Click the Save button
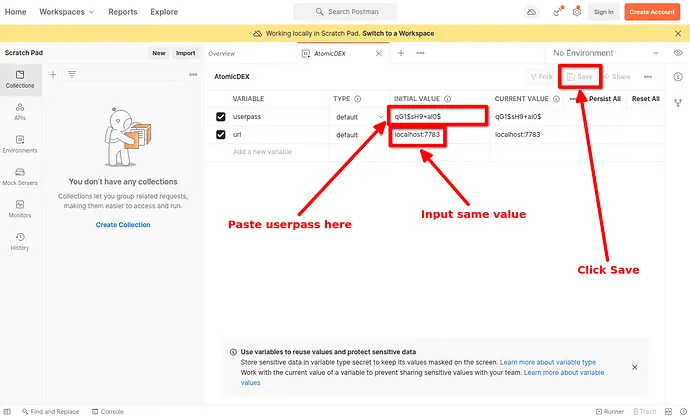The height and width of the screenshot is (417, 690). tap(579, 76)
